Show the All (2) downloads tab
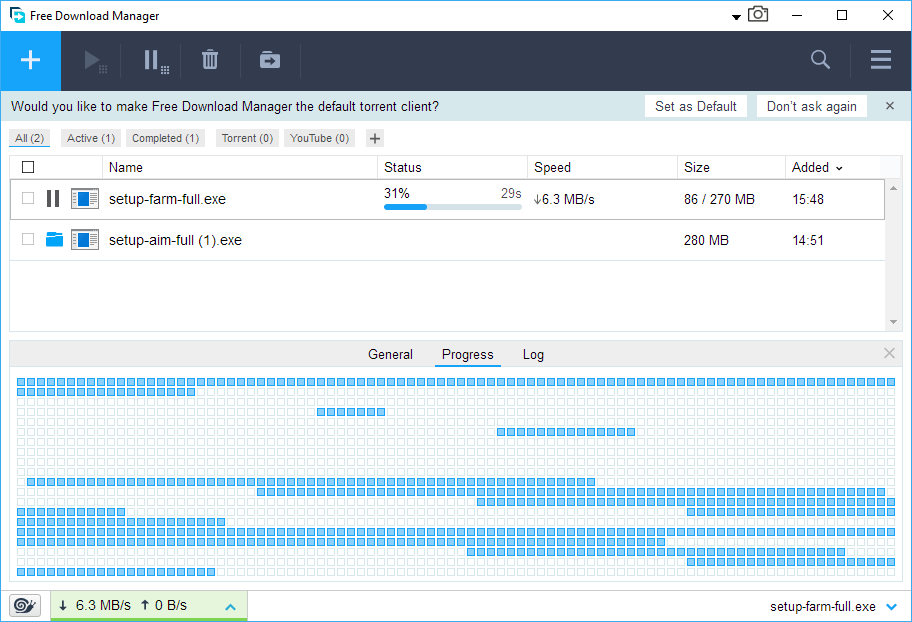The image size is (912, 622). pos(30,138)
